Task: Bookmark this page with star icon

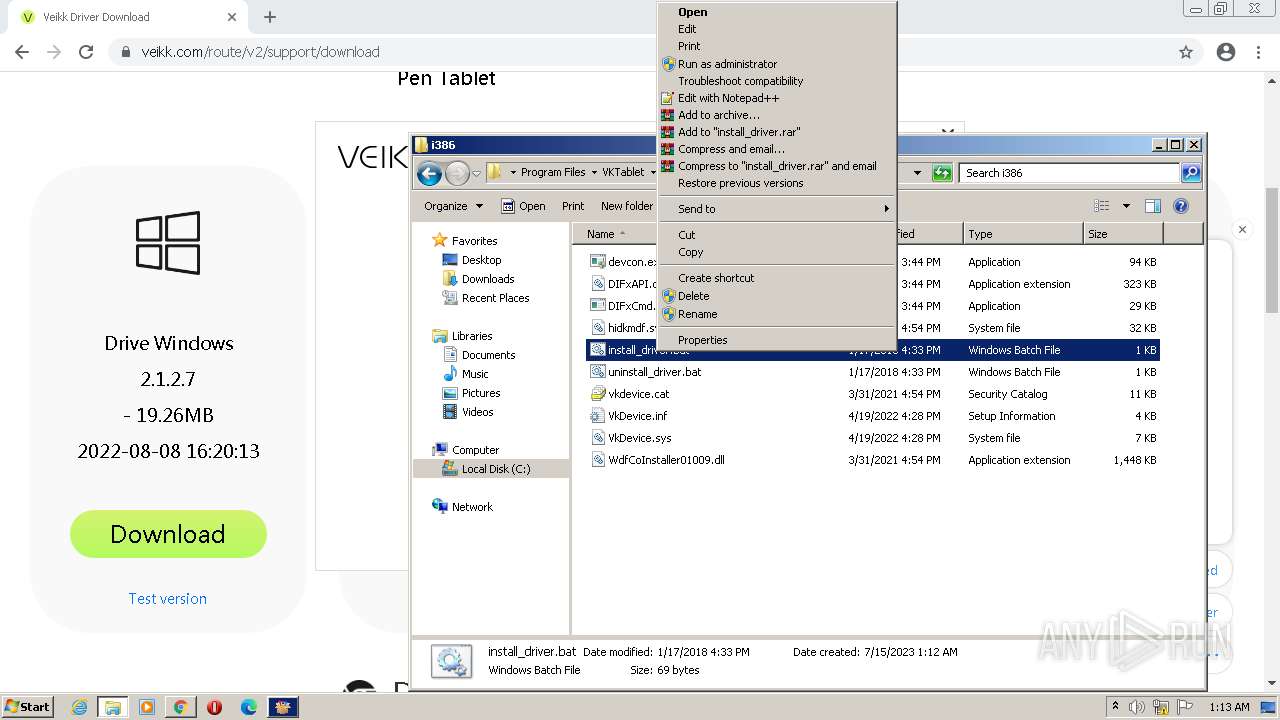Action: (1186, 52)
